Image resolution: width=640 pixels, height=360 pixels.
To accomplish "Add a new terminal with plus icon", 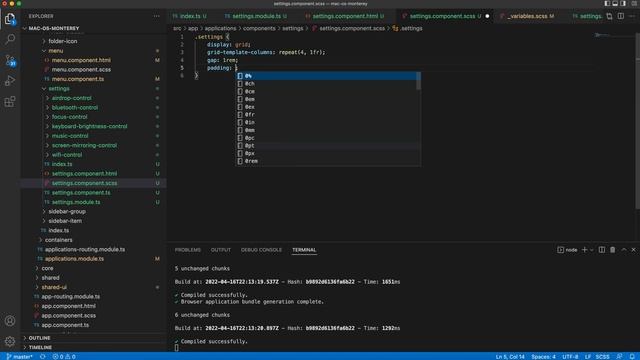I will pos(584,250).
